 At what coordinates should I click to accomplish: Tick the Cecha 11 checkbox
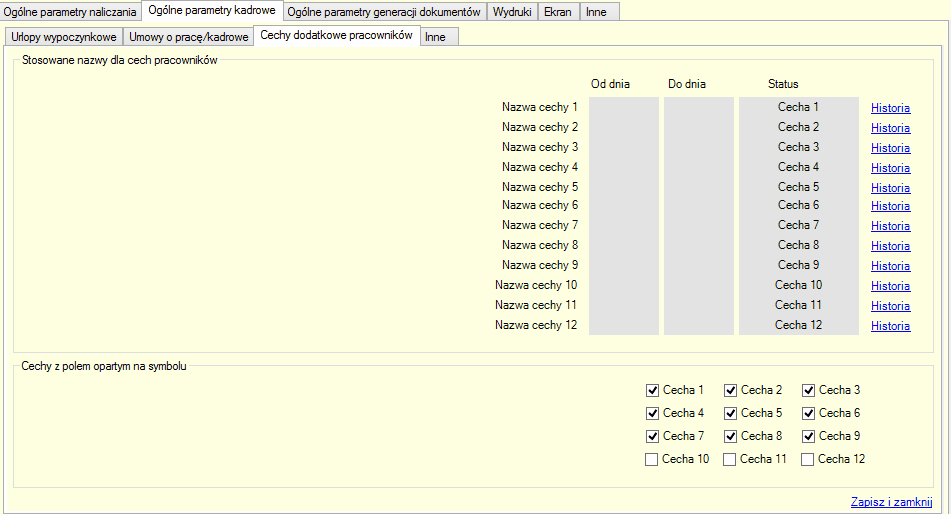coord(731,460)
